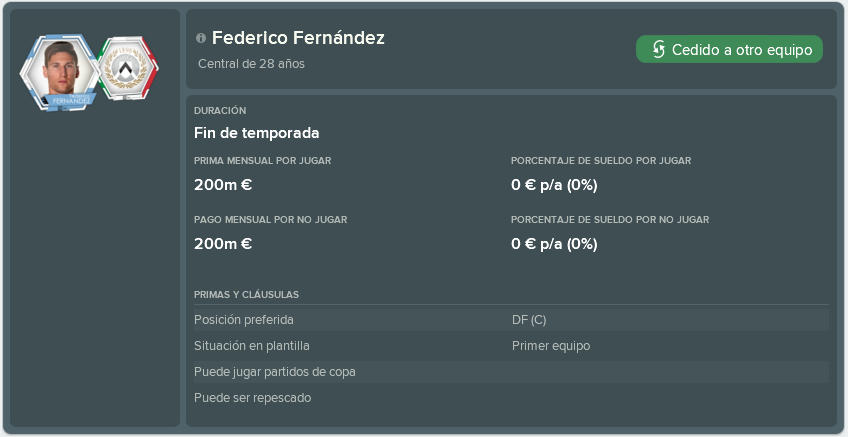This screenshot has height=437, width=848.
Task: Open Federico Fernández's player portrait
Action: 59,72
